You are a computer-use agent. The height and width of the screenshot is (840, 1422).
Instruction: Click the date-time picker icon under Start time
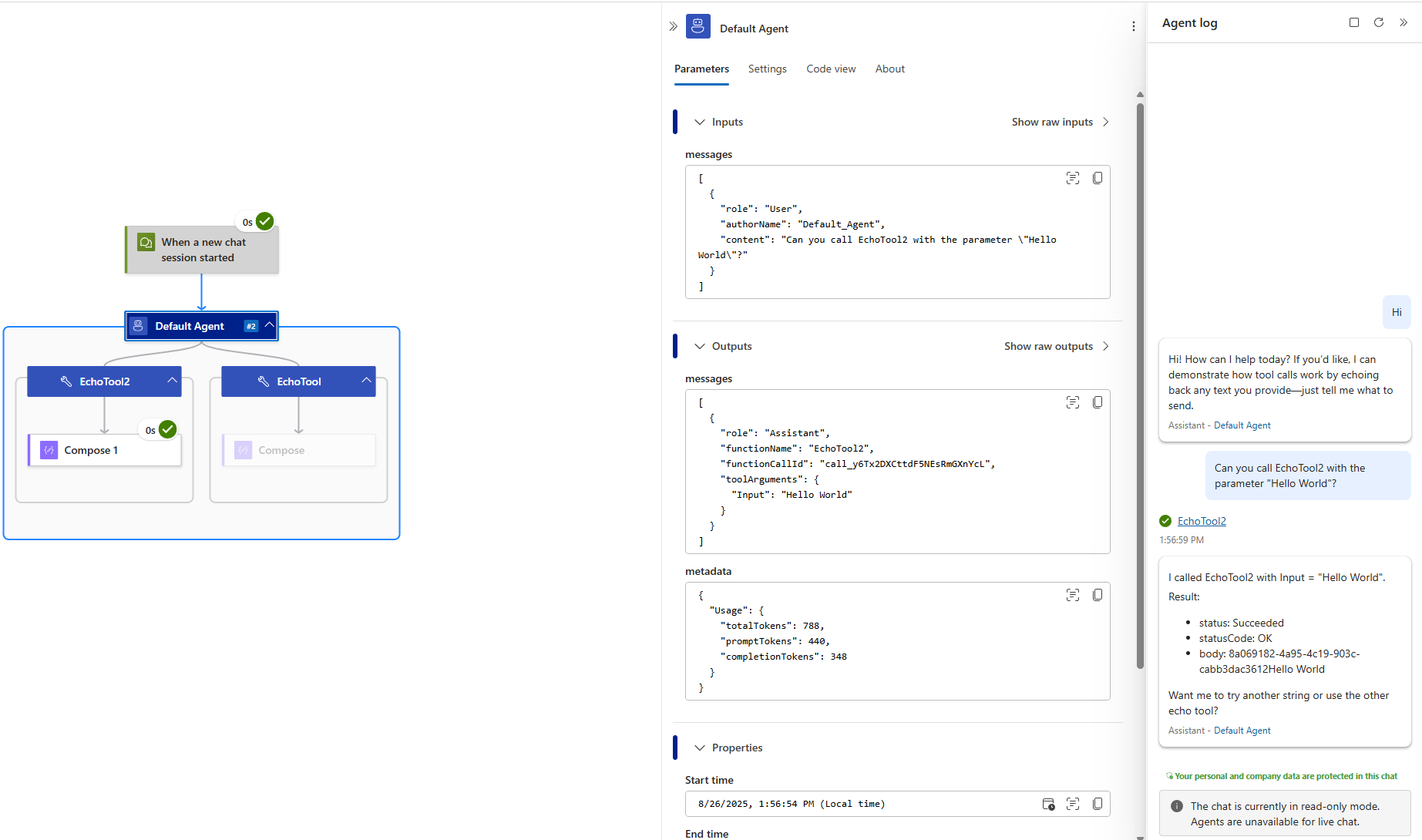pos(1048,804)
